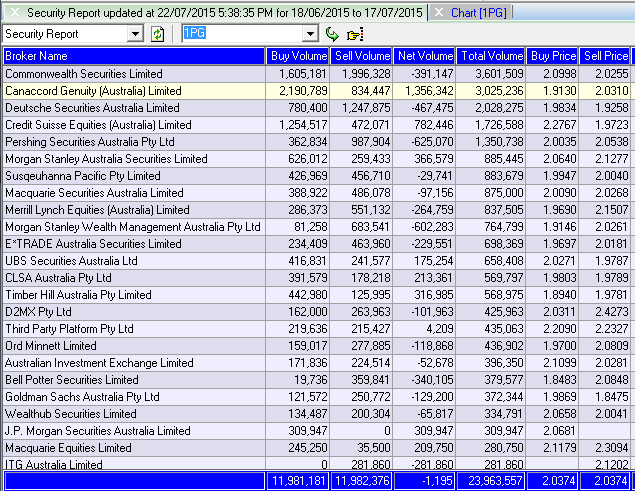635x491 pixels.
Task: Click the pointing hand options icon
Action: pyautogui.click(x=355, y=34)
